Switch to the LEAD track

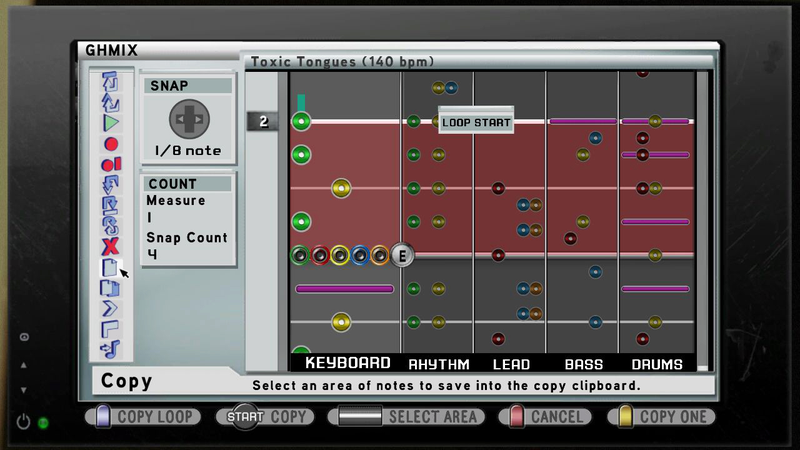(x=511, y=364)
